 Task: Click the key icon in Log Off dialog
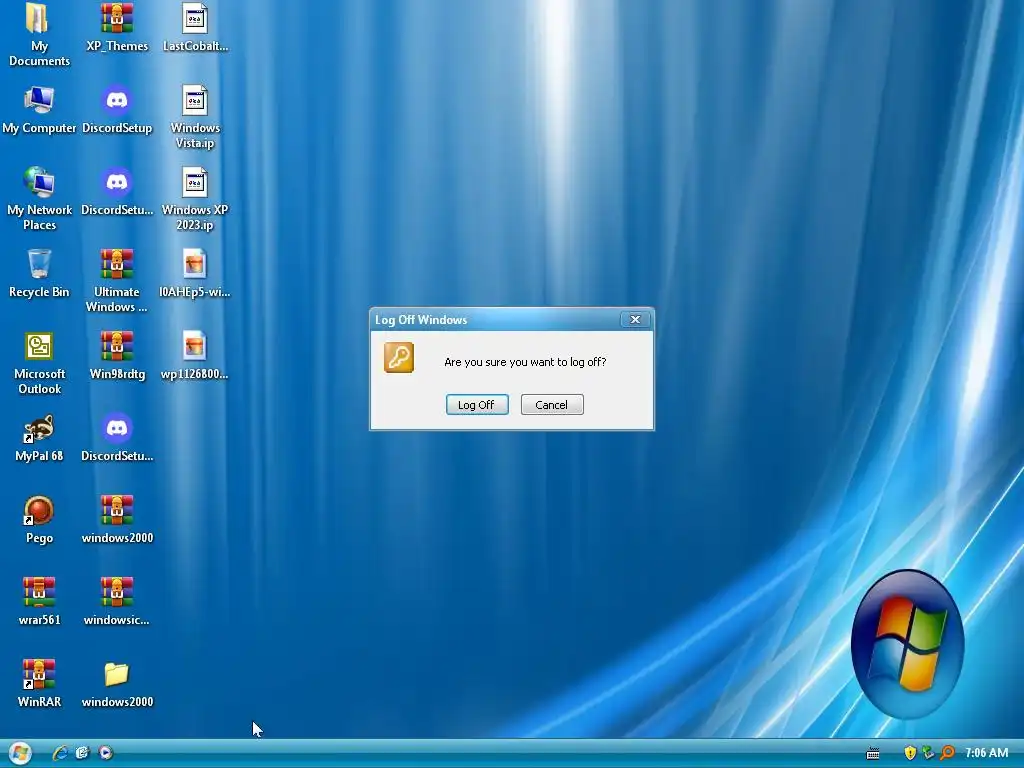pyautogui.click(x=399, y=358)
